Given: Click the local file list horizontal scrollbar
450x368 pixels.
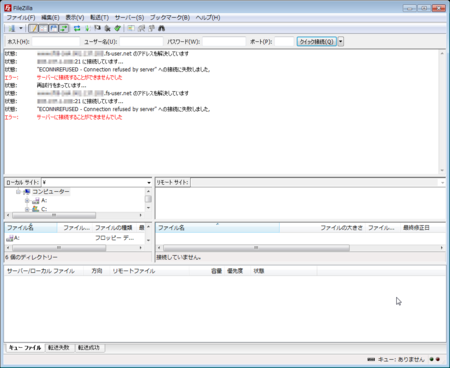Looking at the screenshot, I should [x=59, y=248].
